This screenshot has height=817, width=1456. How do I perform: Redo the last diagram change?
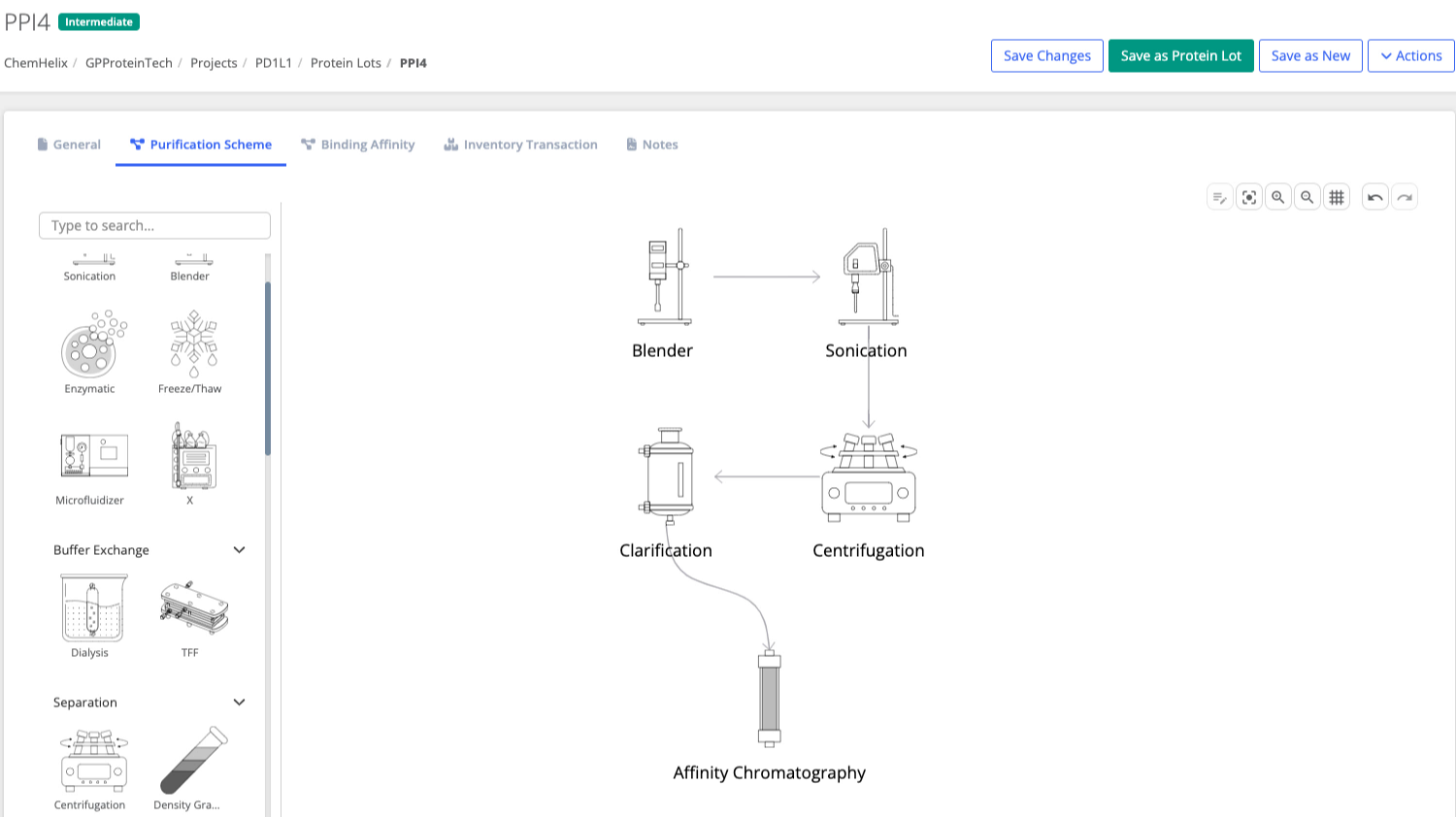[1405, 196]
